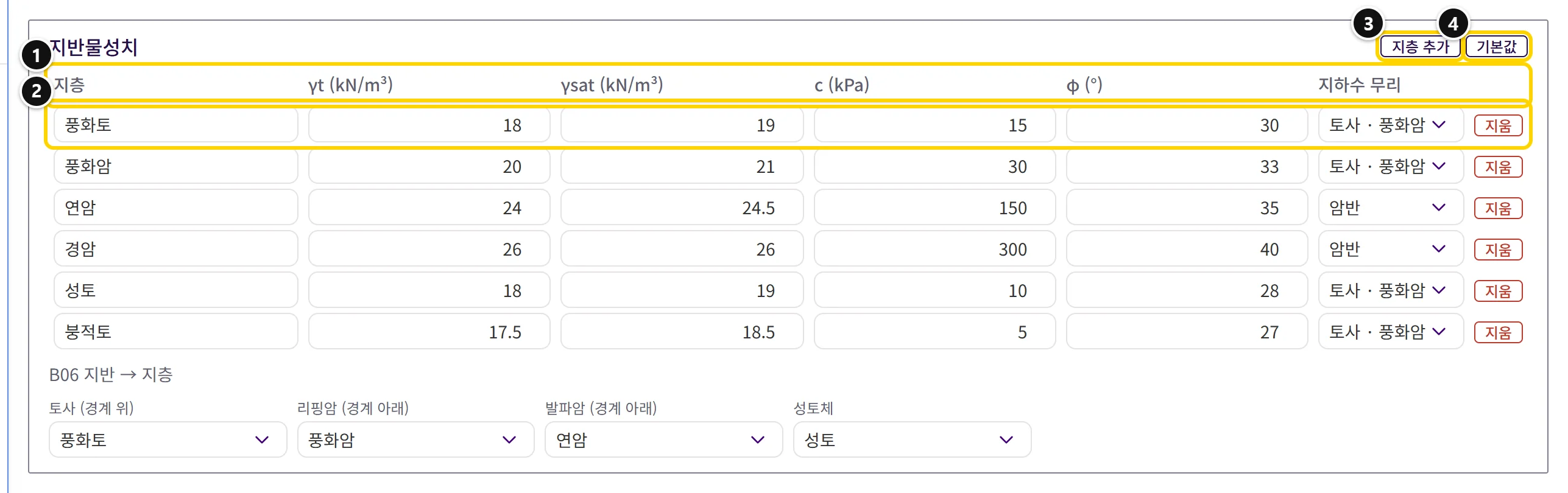Select the γsat field showing 24.5
1568x493 pixels.
682,208
